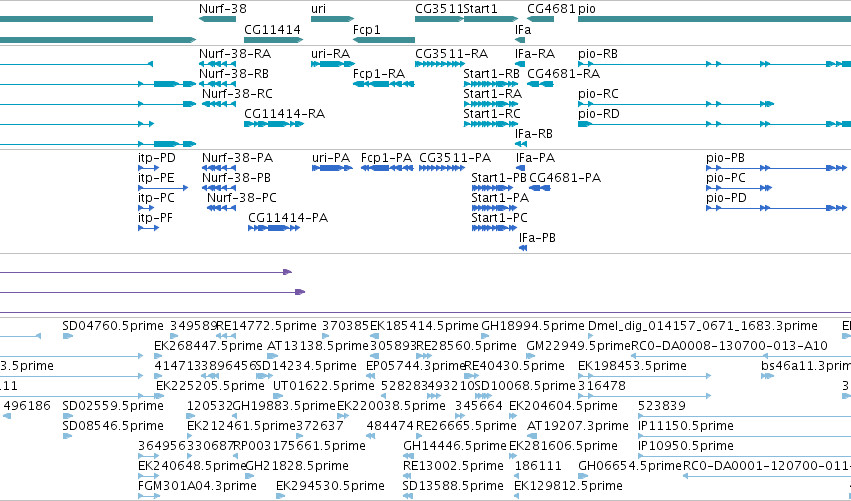Click the CG4681-PA protein feature
851x501 pixels.
click(x=540, y=188)
